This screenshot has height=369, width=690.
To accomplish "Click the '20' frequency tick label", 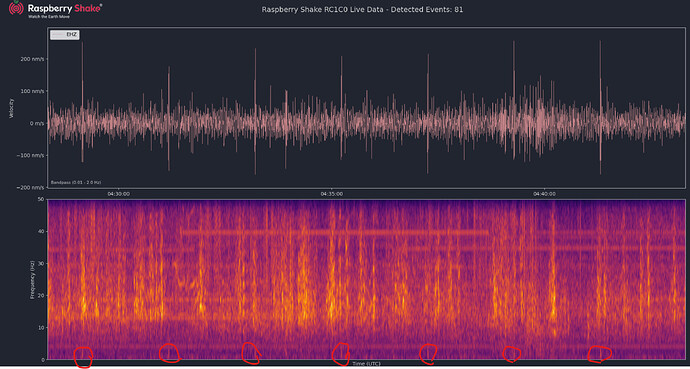I will click(x=42, y=296).
